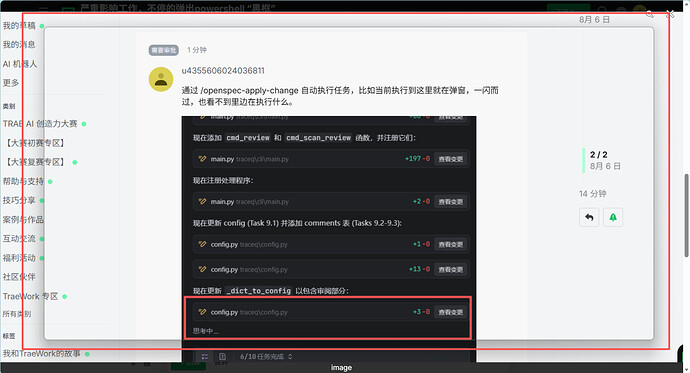Image resolution: width=690 pixels, height=373 pixels.
Task: Open the TraeWork 专区 category
Action: [x=30, y=296]
